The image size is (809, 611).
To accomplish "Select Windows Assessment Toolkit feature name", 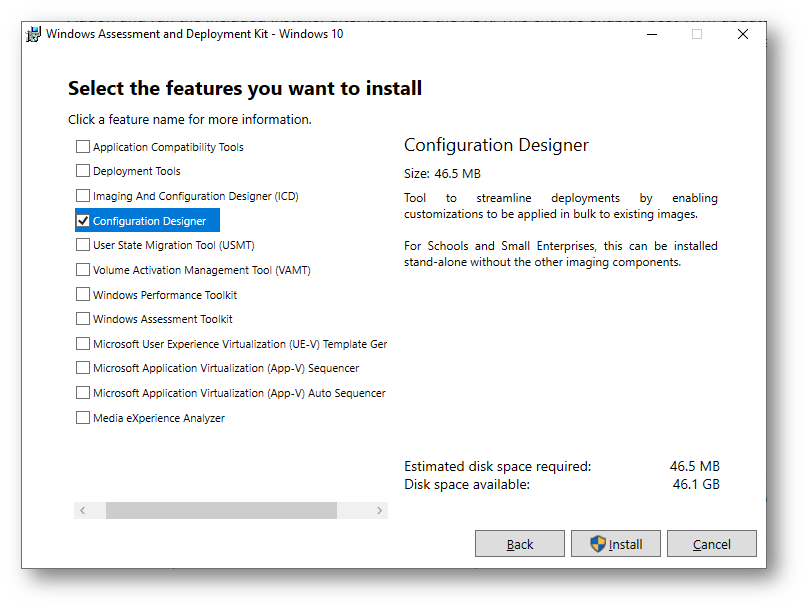I will click(163, 319).
